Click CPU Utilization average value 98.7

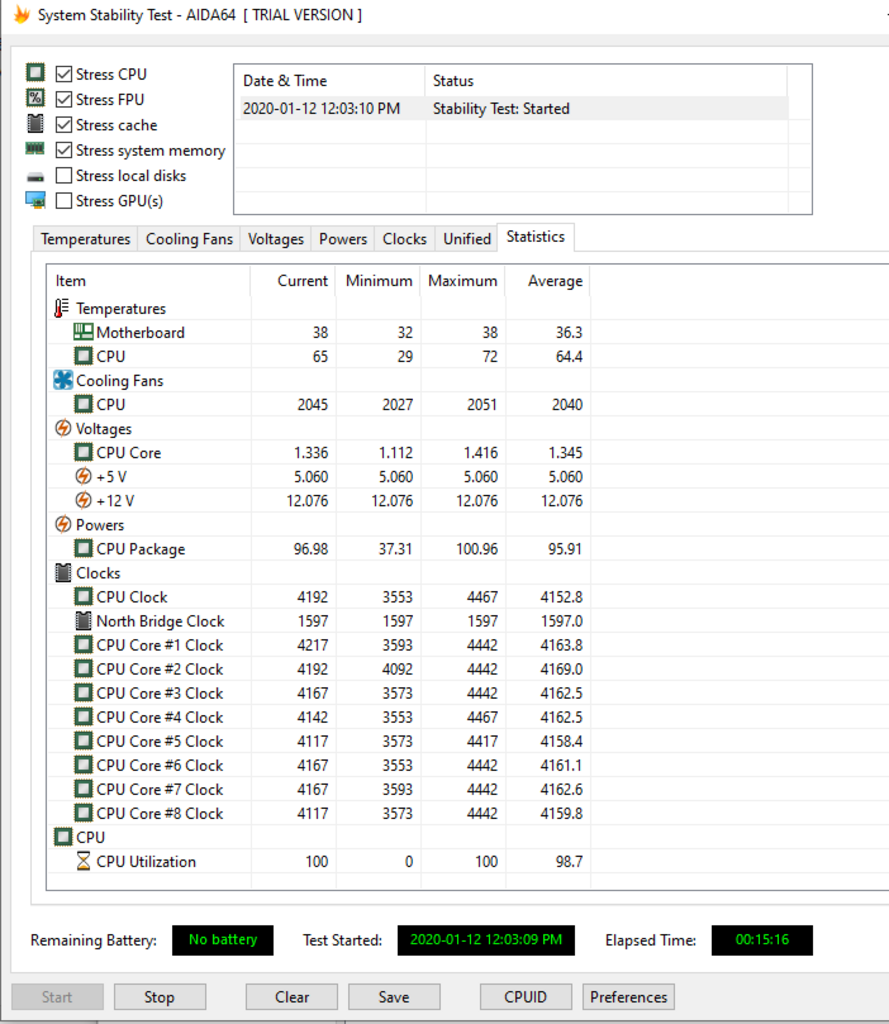tap(569, 861)
